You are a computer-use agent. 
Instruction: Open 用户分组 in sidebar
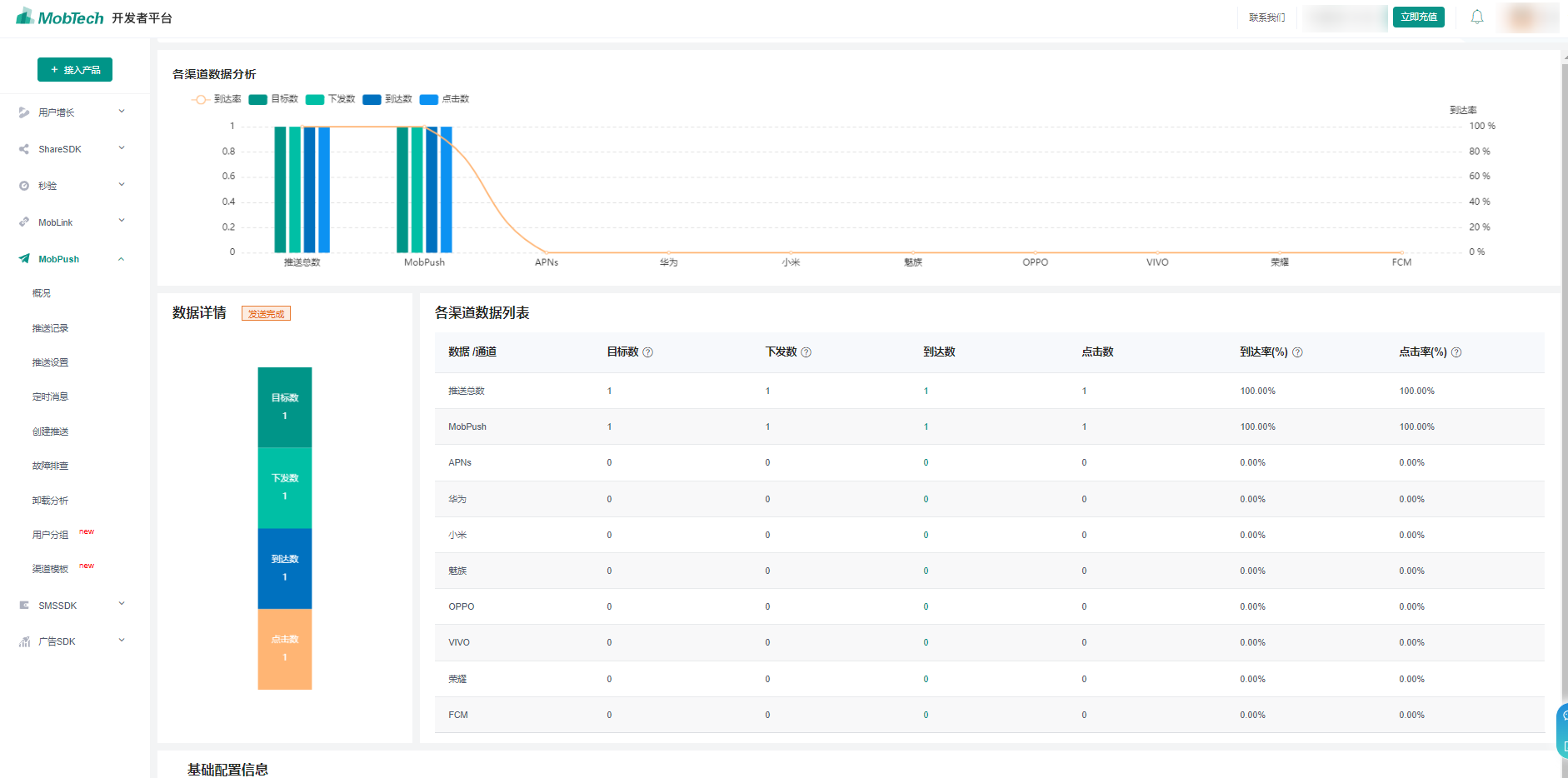(50, 535)
